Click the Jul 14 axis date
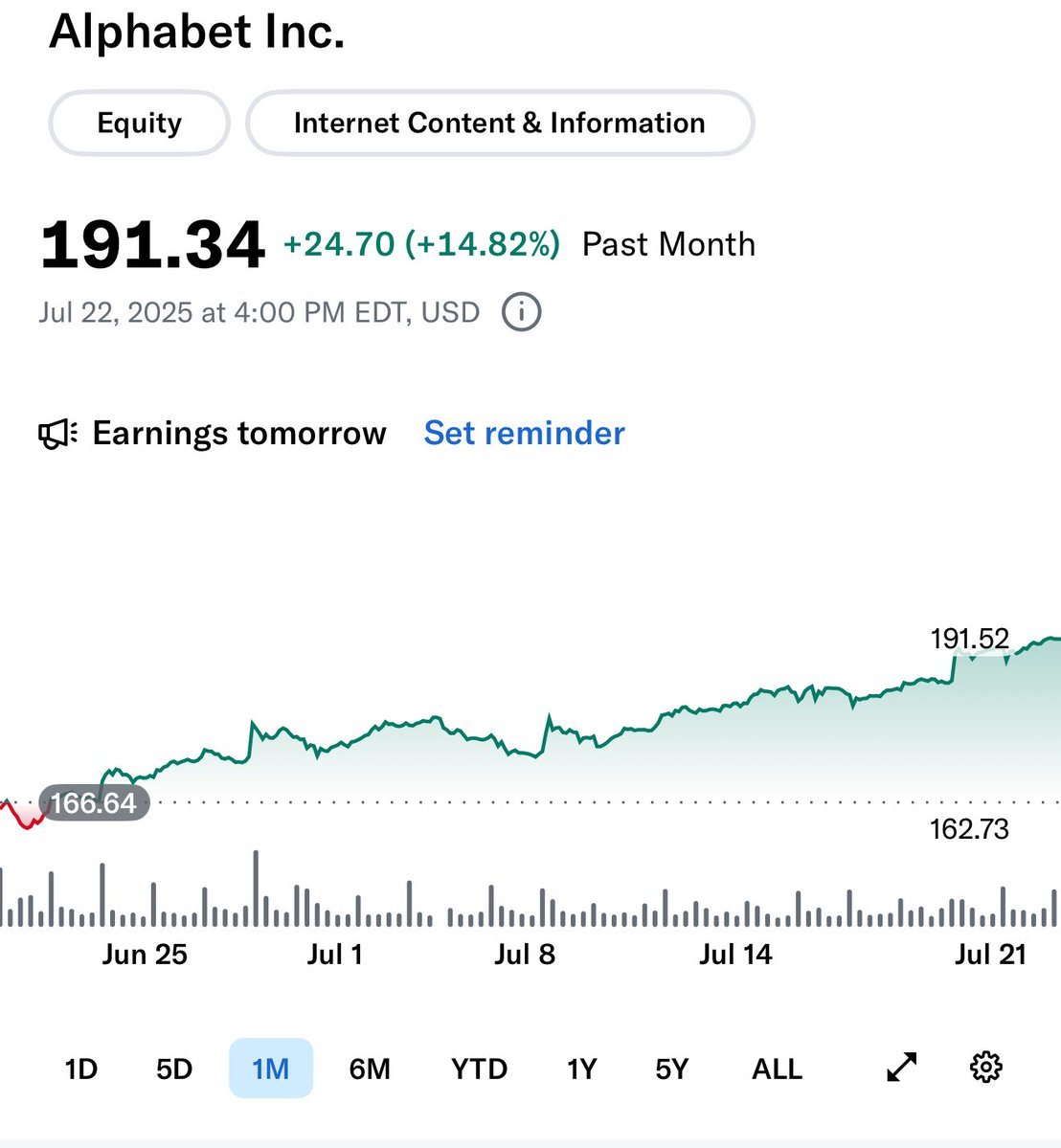This screenshot has height=1148, width=1061. coord(735,955)
